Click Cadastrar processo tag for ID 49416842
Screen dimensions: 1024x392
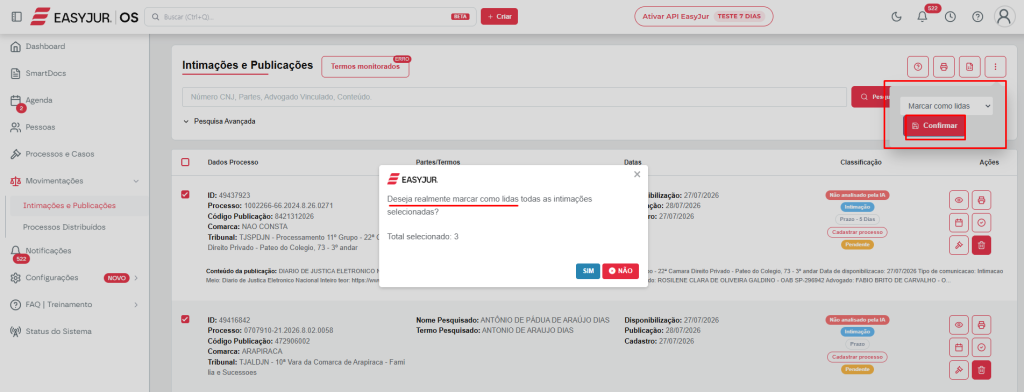click(858, 357)
